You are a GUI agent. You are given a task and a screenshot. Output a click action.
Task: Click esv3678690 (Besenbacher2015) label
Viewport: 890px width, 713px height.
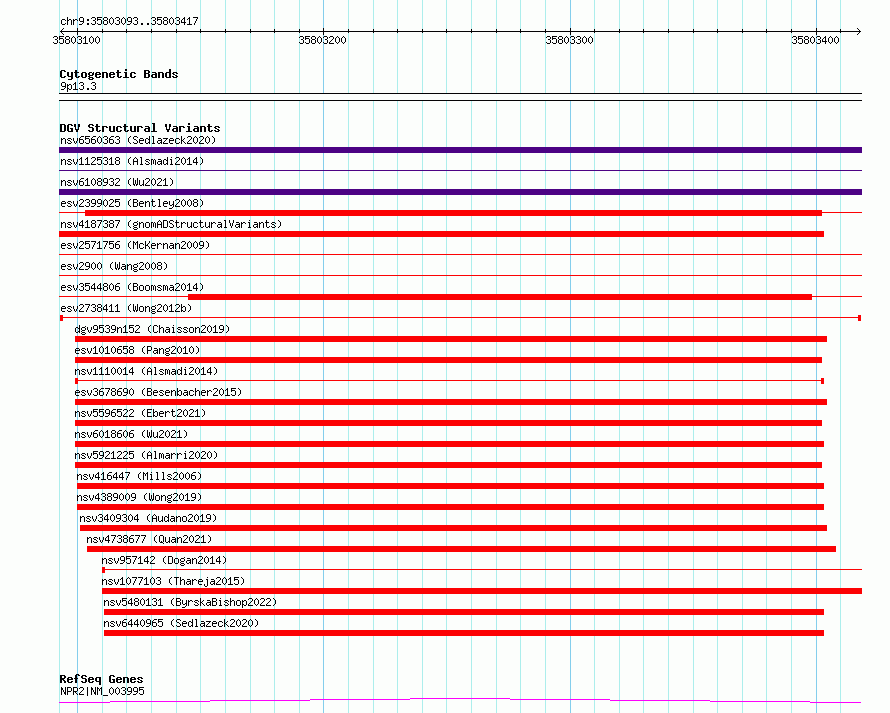(x=158, y=392)
